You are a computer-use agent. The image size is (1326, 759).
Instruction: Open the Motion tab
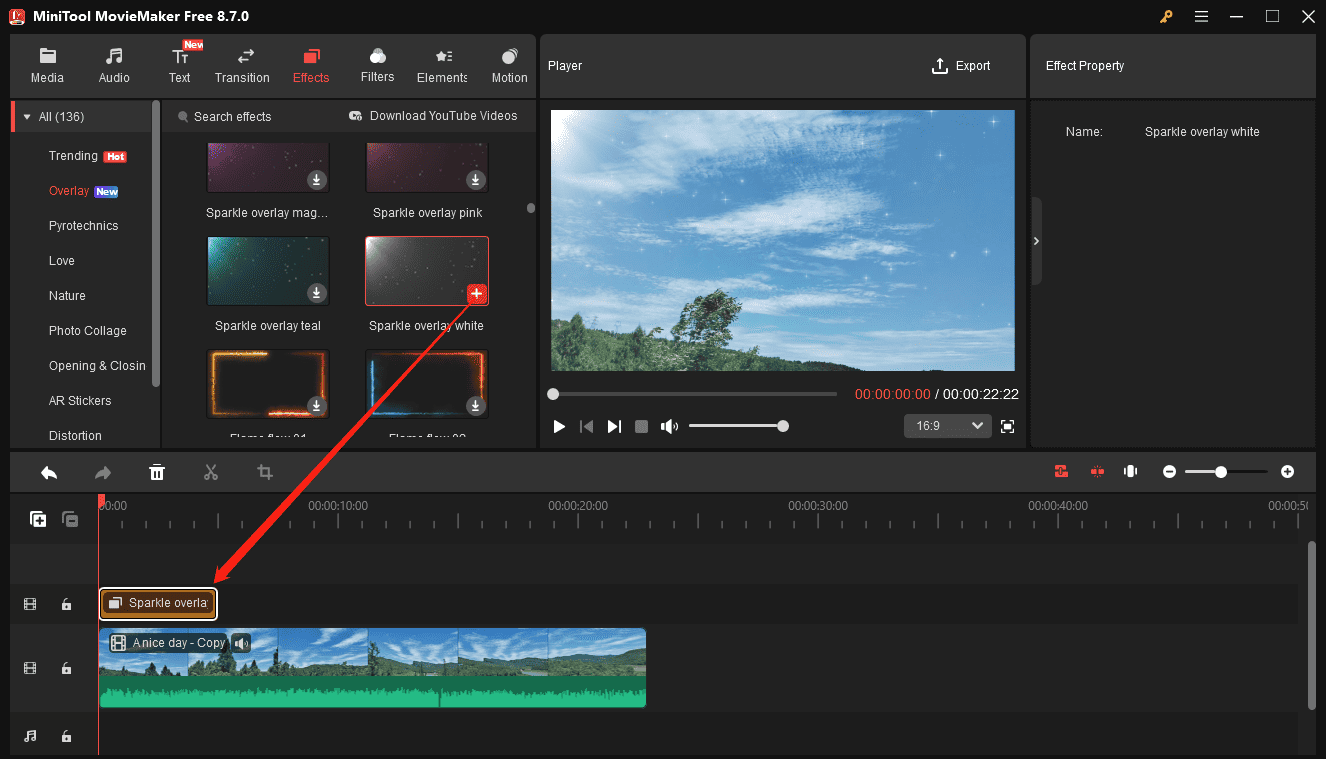pos(509,66)
